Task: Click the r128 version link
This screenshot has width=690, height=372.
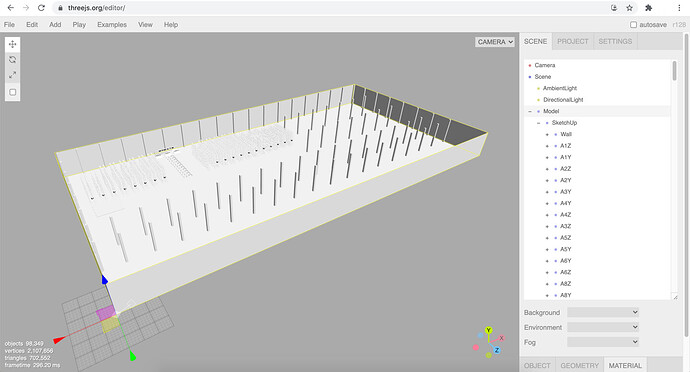Action: click(x=679, y=25)
